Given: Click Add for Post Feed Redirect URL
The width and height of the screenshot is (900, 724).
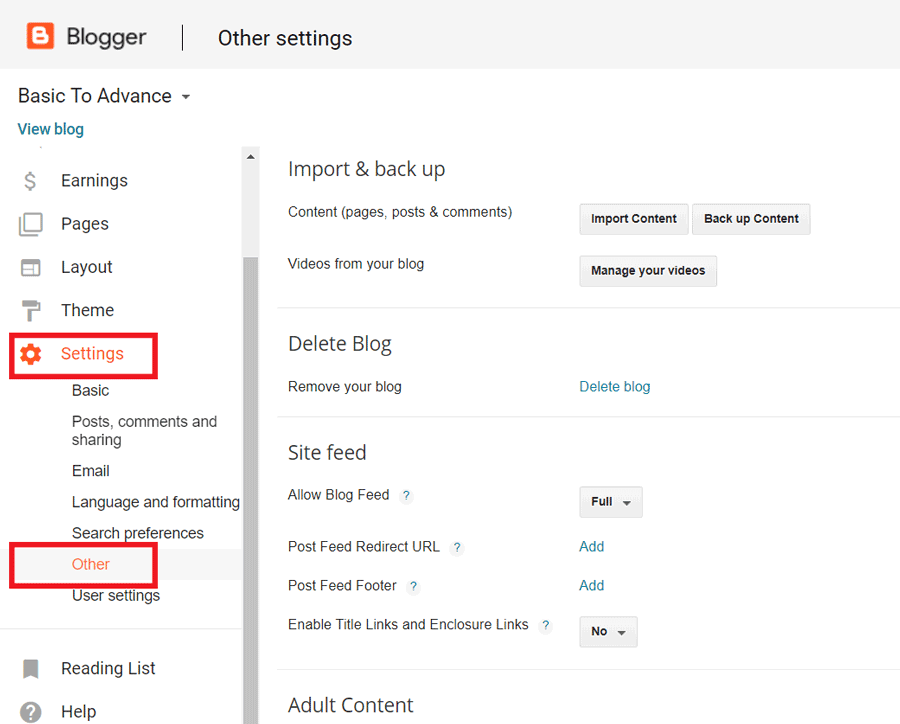Looking at the screenshot, I should click(592, 547).
